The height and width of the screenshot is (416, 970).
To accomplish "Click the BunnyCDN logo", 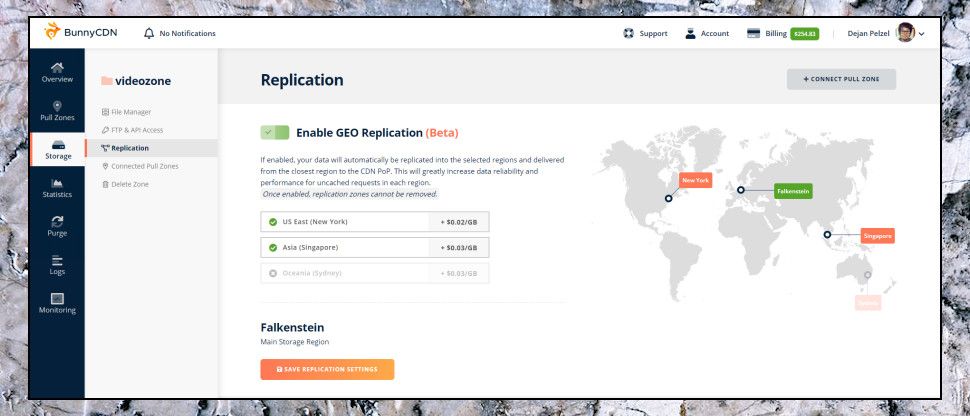I will 80,33.
